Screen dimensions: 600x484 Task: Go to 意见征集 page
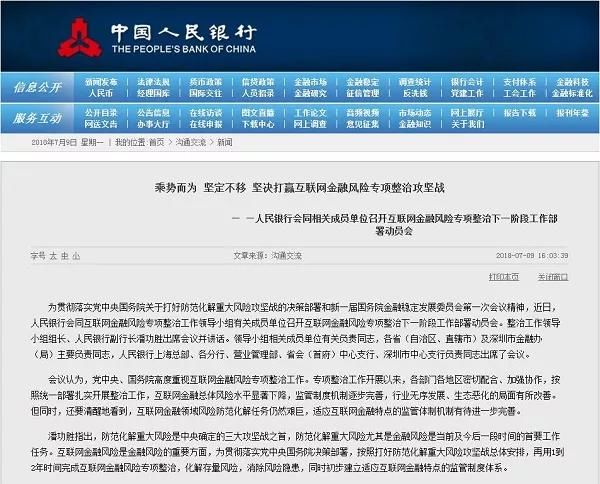point(363,124)
